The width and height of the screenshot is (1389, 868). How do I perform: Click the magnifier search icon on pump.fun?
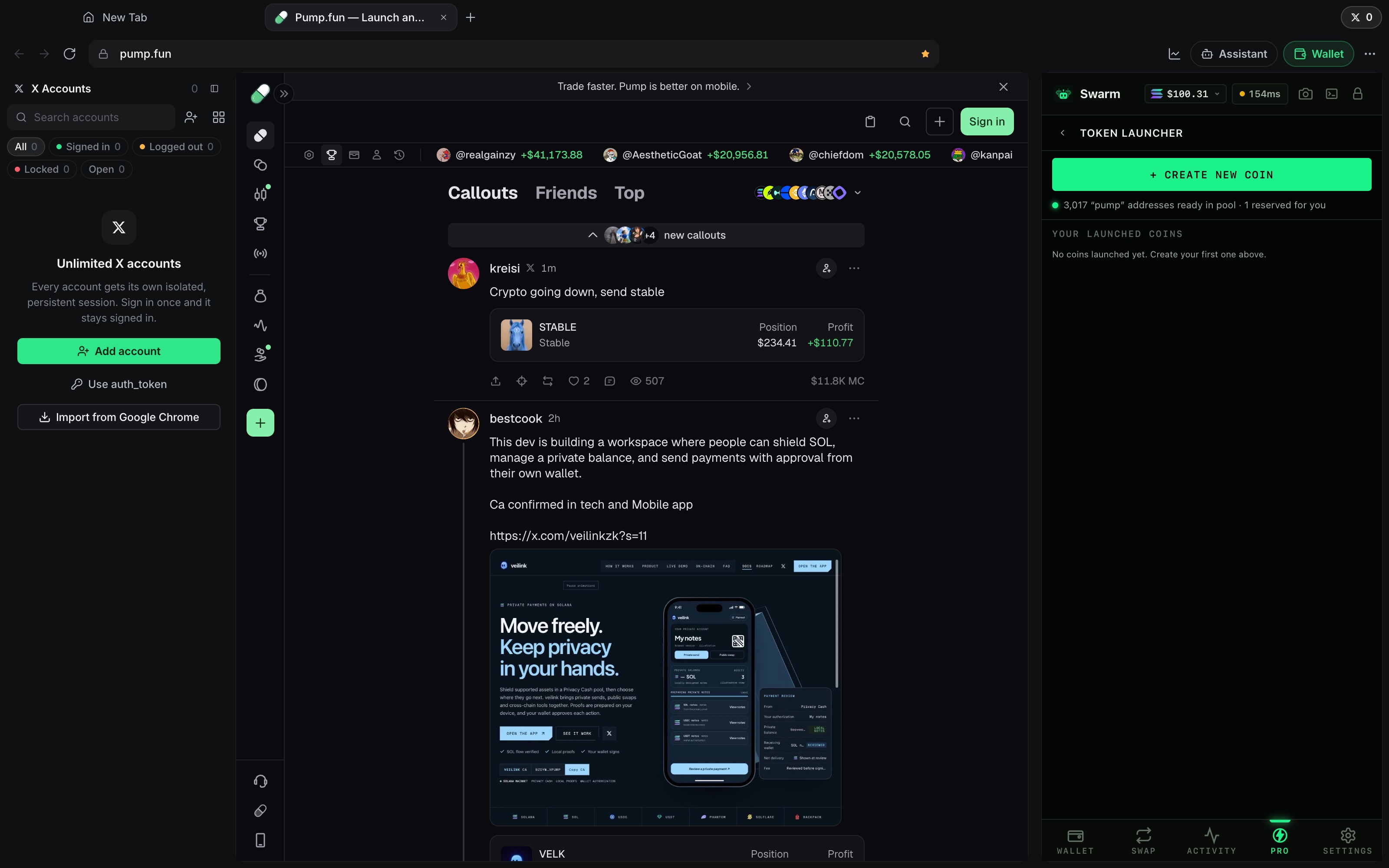point(905,122)
